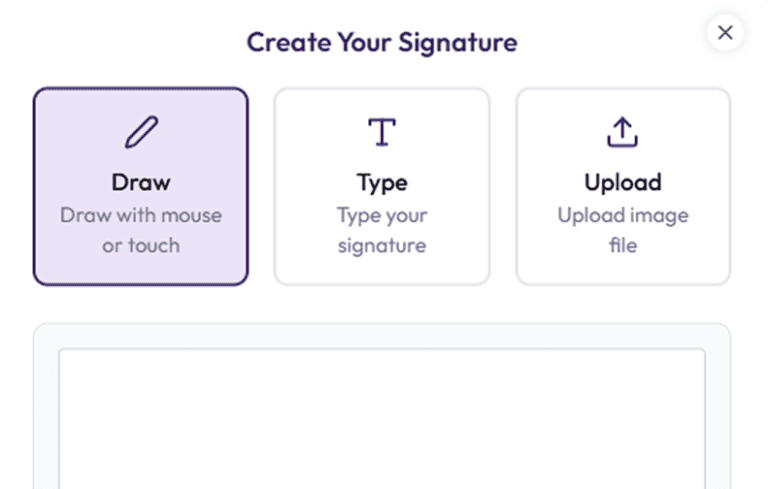
Task: Click the pencil Draw icon
Action: tap(141, 132)
